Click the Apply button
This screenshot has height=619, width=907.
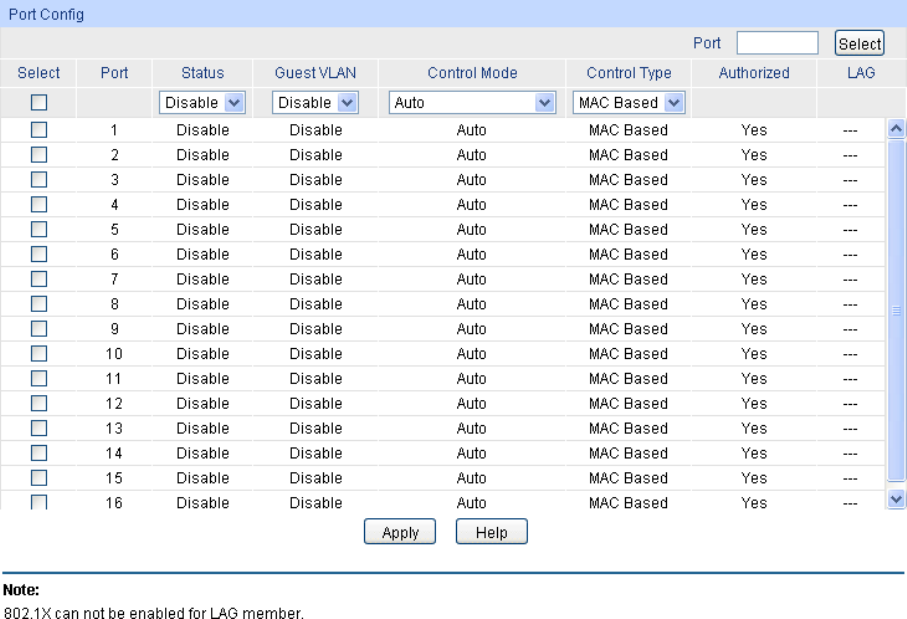(400, 533)
